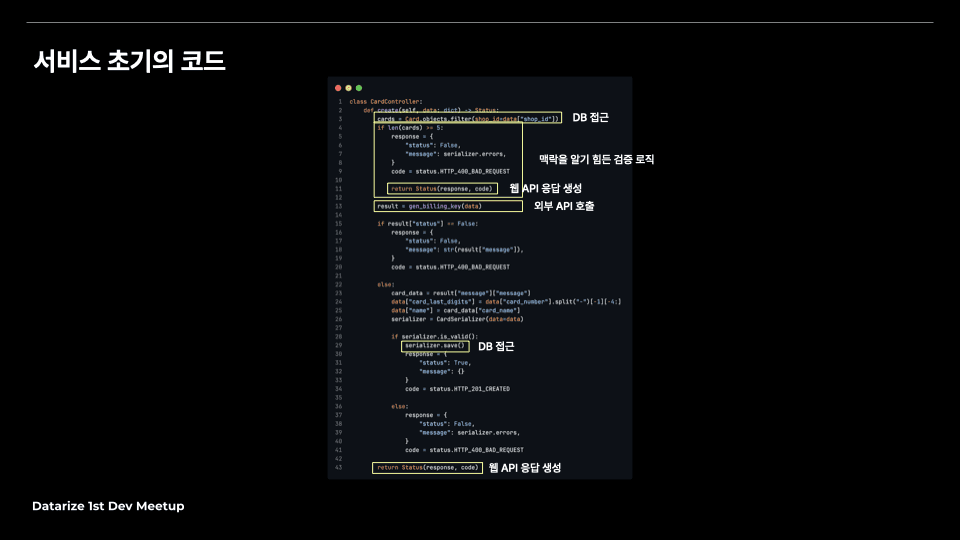Image resolution: width=960 pixels, height=540 pixels.
Task: Click the red close dot of the code window
Action: tap(338, 88)
